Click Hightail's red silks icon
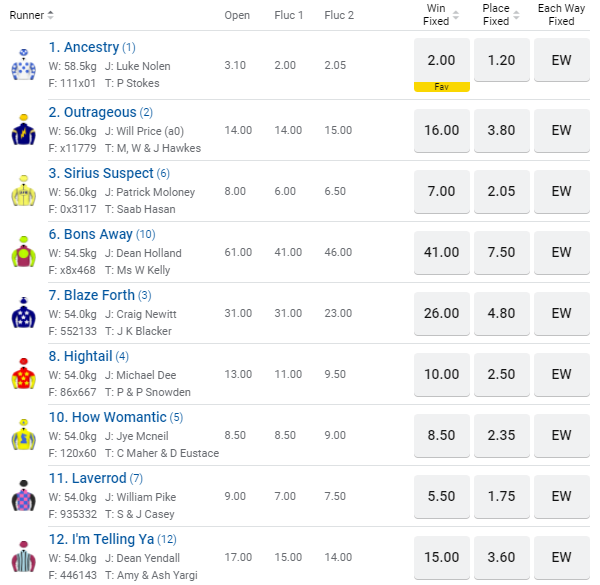600x585 pixels. pyautogui.click(x=24, y=375)
